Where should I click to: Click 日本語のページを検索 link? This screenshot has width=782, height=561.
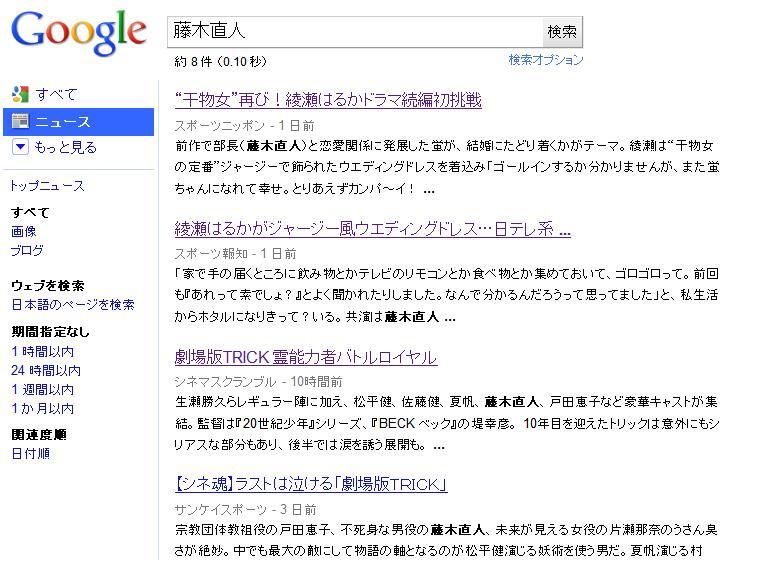73,305
